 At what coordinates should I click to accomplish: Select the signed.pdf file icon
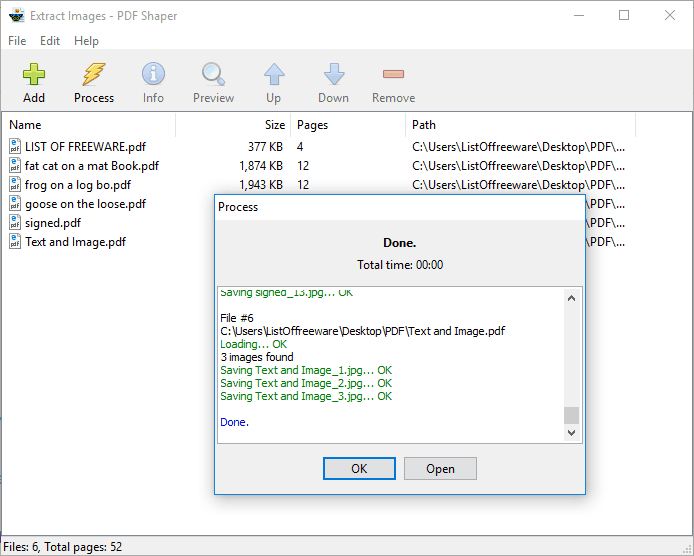[15, 223]
